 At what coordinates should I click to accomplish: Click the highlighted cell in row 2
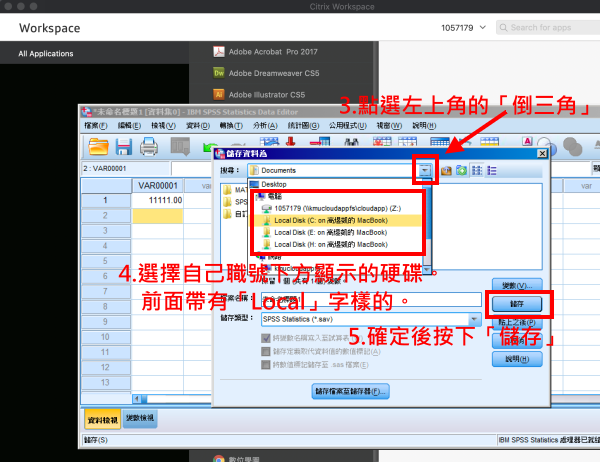pos(158,215)
